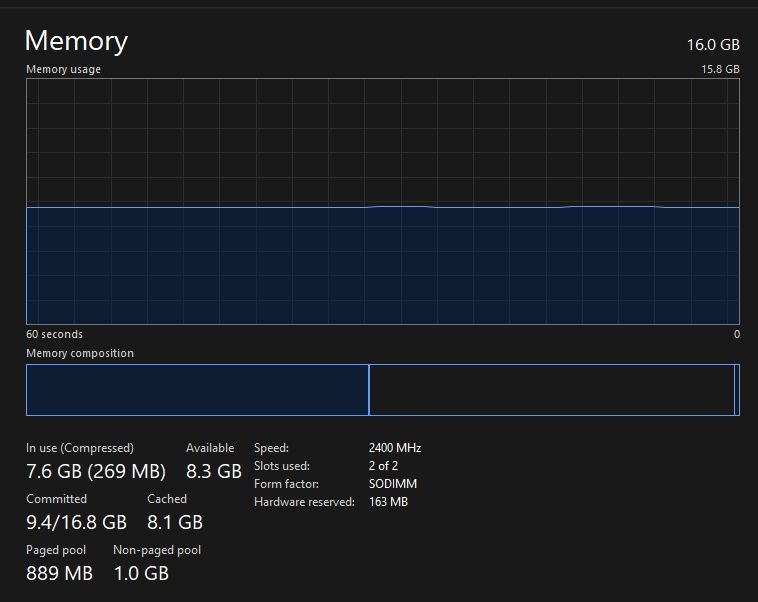758x602 pixels.
Task: Click the Available label
Action: (210, 448)
